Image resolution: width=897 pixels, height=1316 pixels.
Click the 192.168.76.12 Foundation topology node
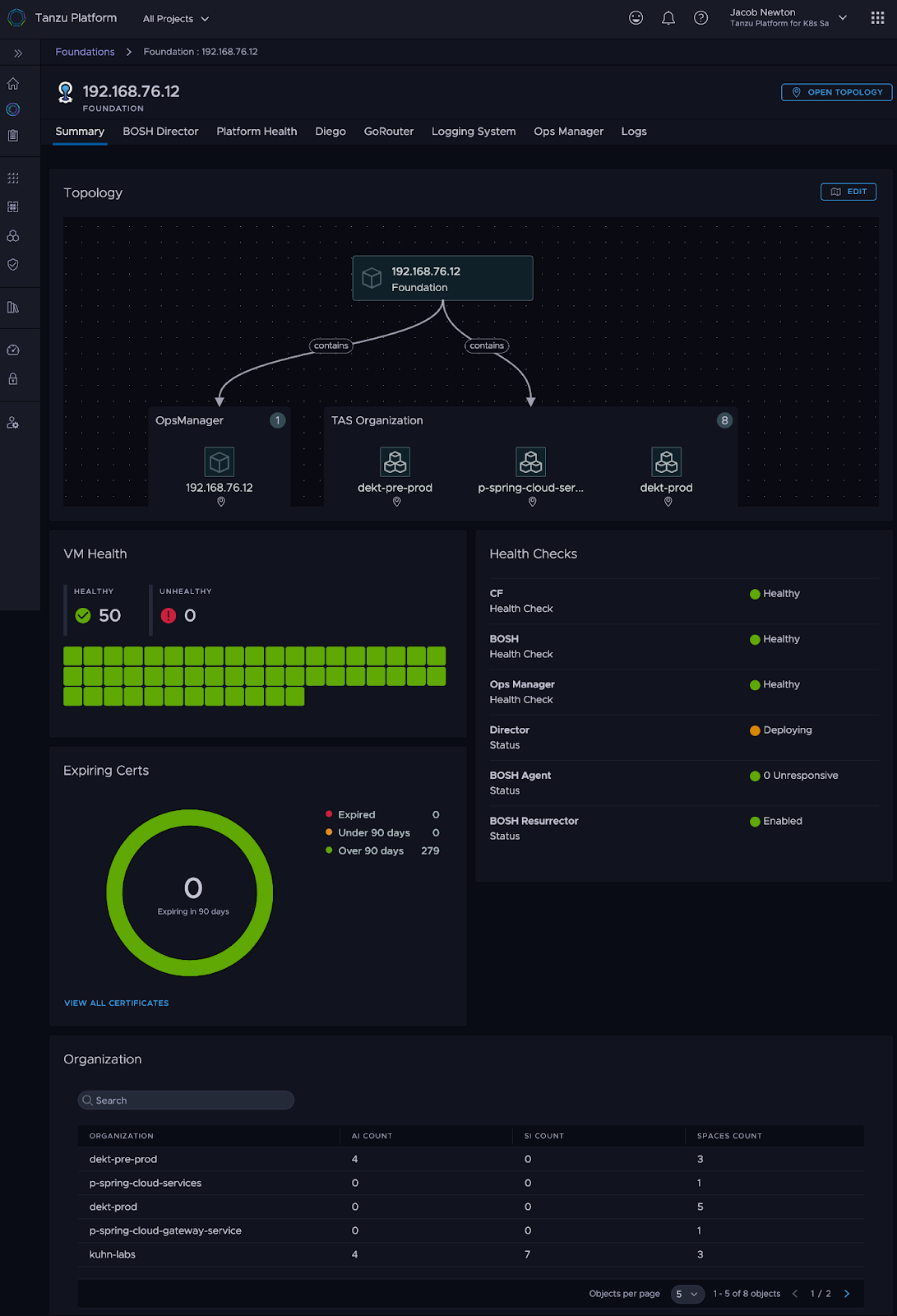(x=442, y=278)
